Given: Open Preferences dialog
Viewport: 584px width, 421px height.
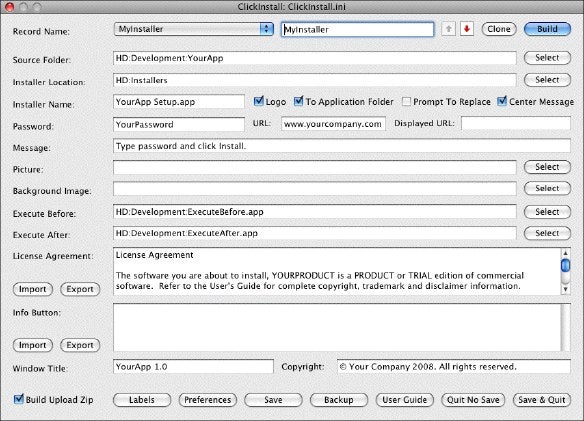Looking at the screenshot, I should 207,400.
